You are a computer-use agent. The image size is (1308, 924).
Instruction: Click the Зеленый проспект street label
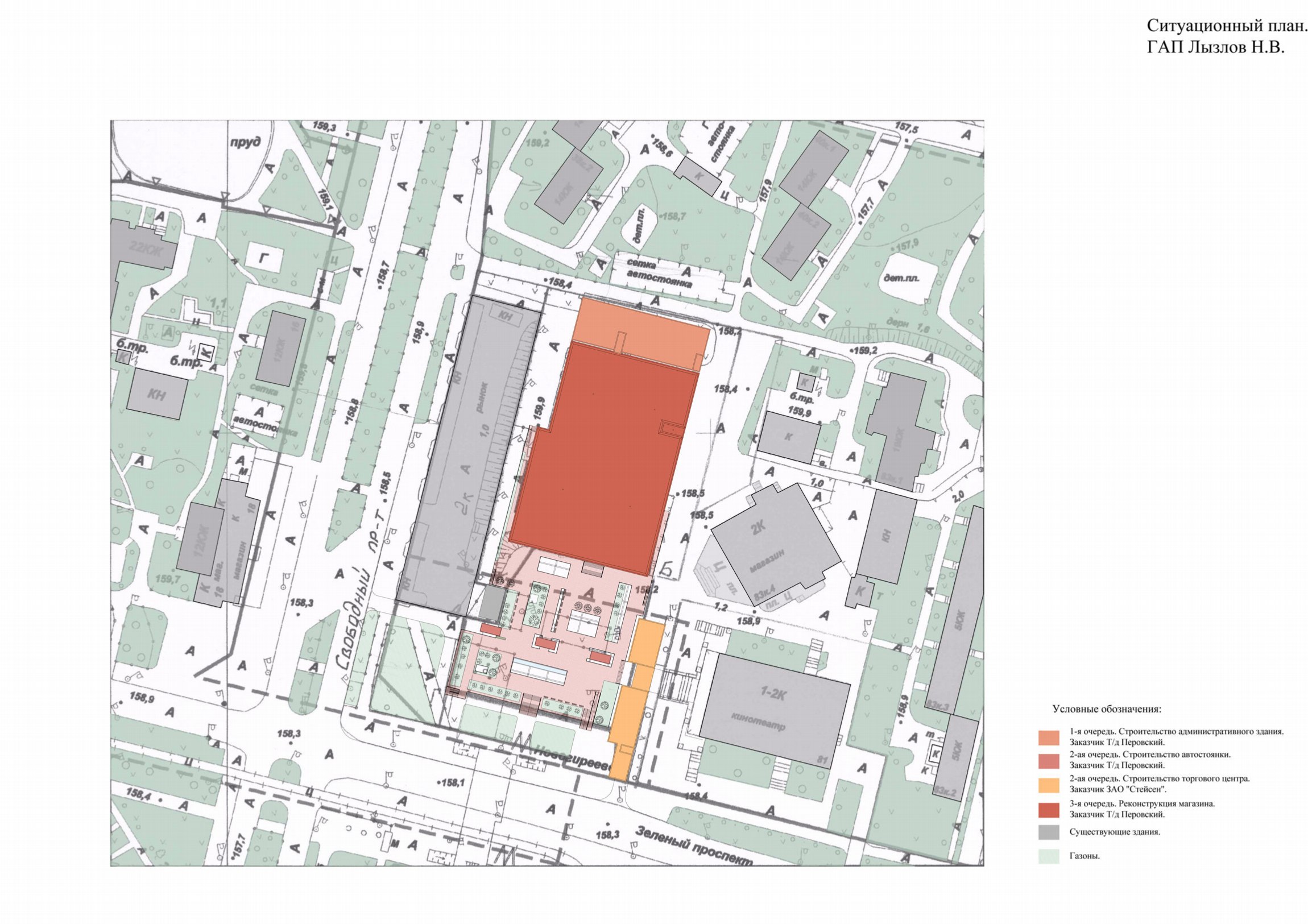click(x=694, y=846)
